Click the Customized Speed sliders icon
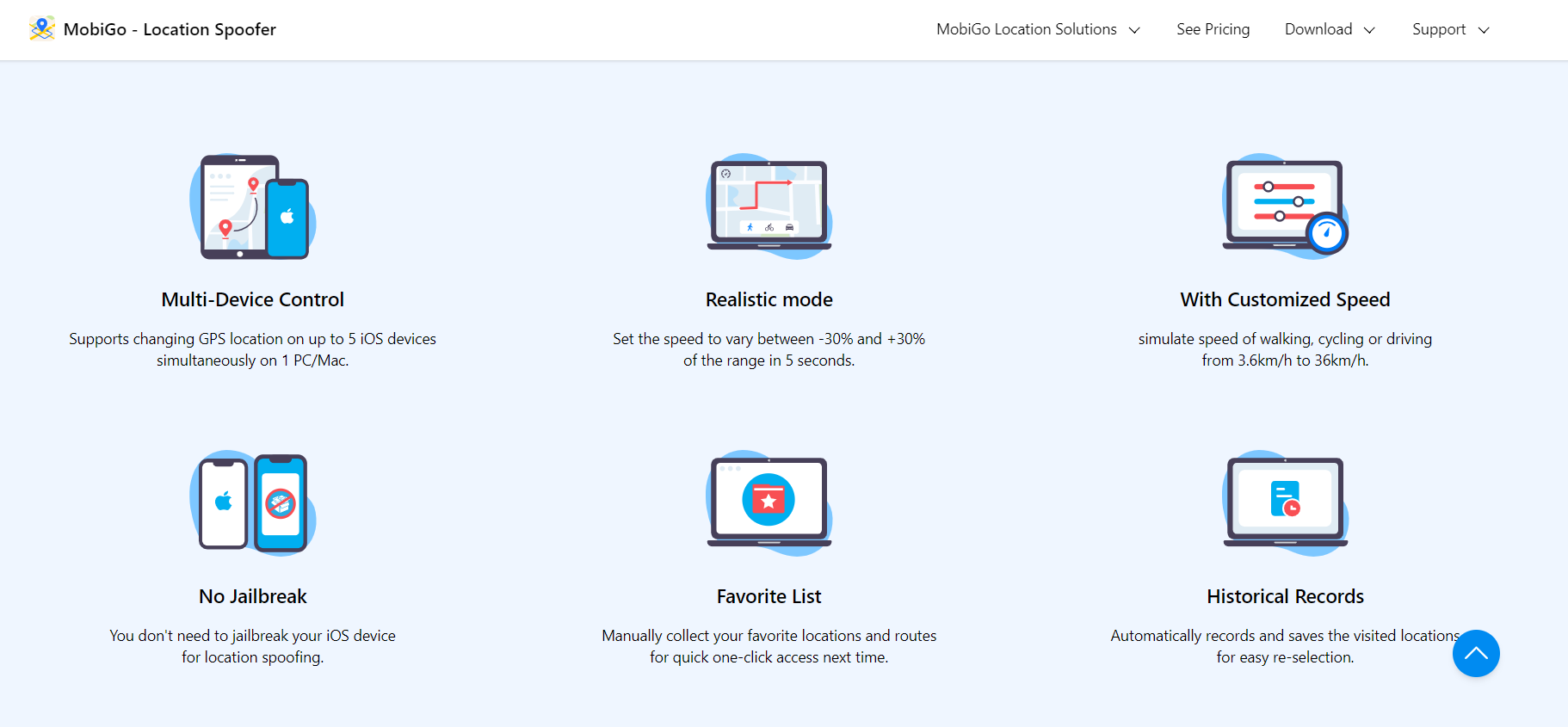 [1286, 206]
